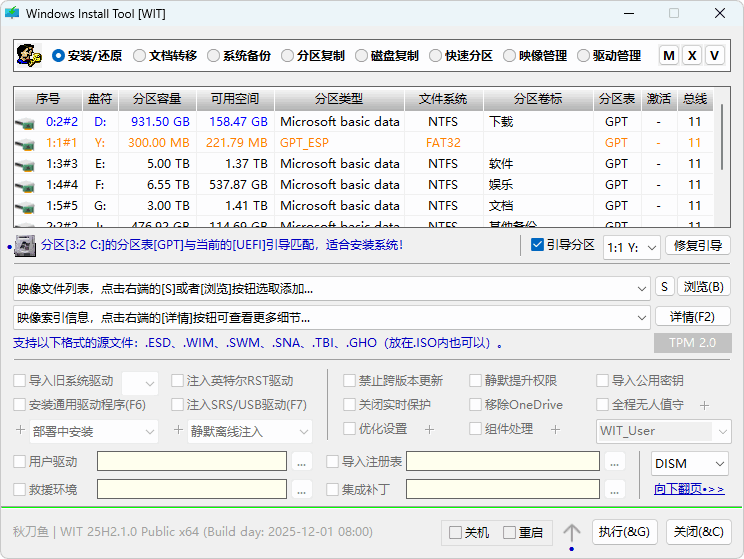Click the cartoon character icon beside mode options
744x559 pixels.
click(28, 56)
